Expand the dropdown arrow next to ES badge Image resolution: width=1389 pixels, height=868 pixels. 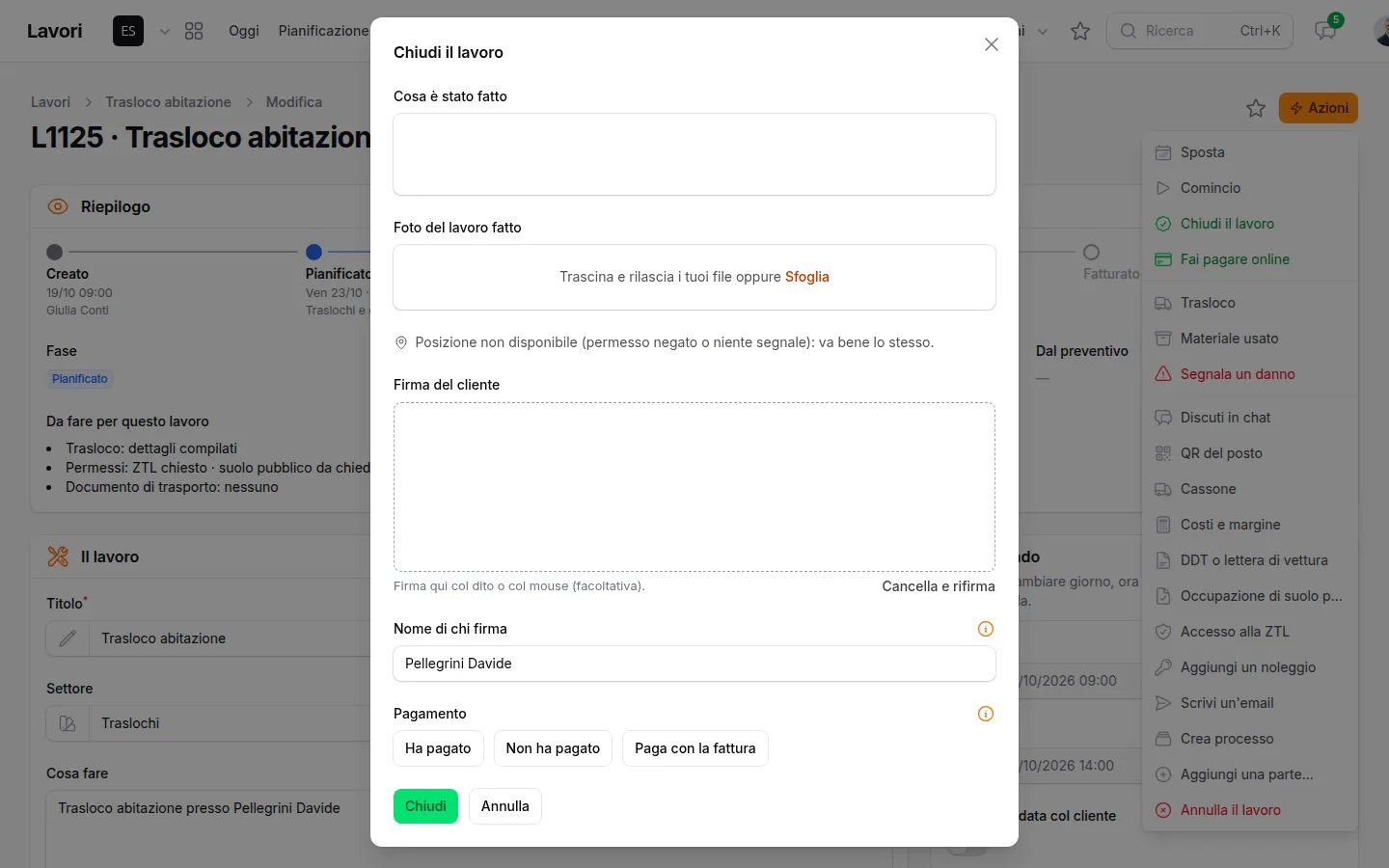coord(165,31)
